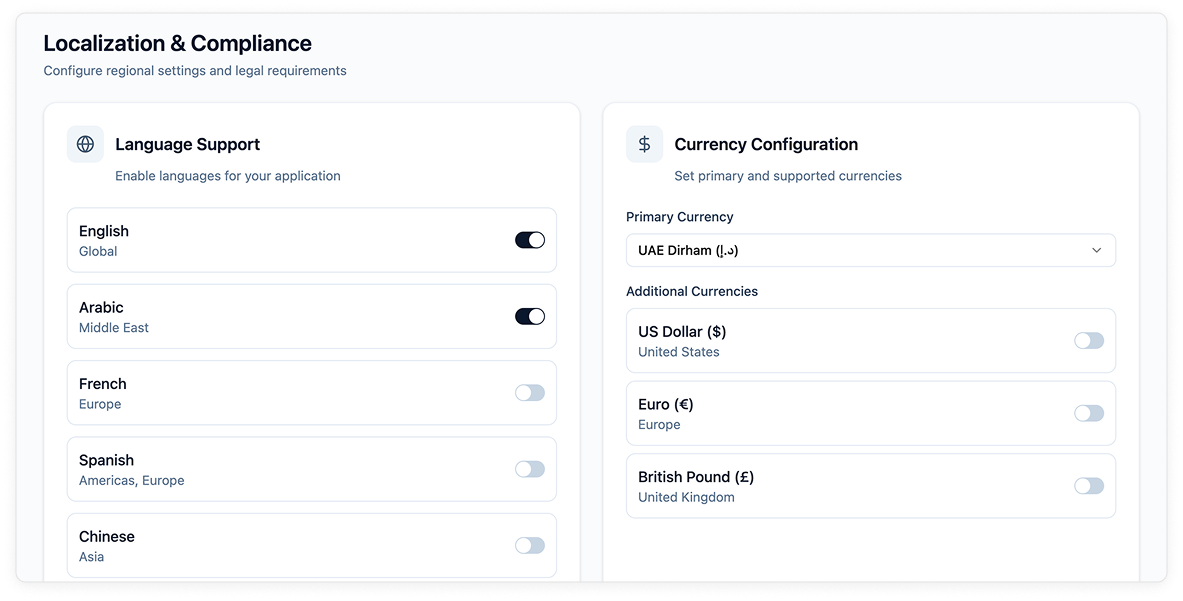Enable Spanish language support

coord(530,469)
